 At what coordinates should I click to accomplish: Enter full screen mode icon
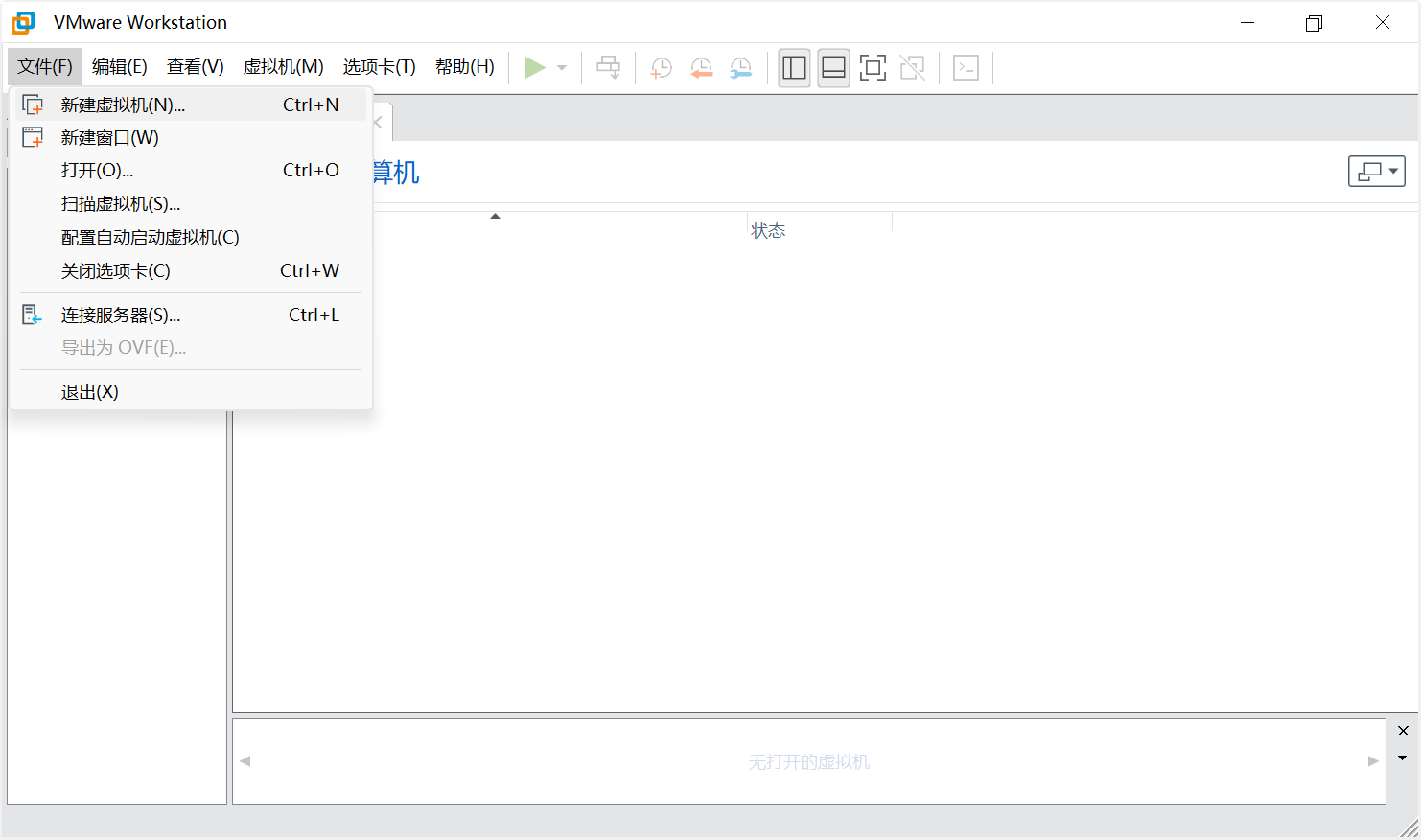[x=873, y=67]
